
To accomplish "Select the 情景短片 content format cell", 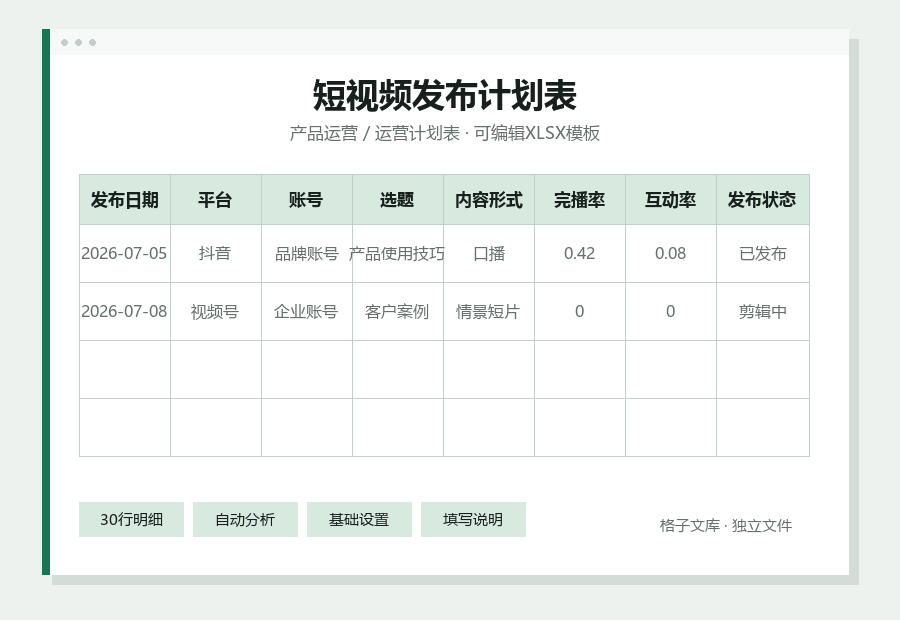I will point(489,311).
